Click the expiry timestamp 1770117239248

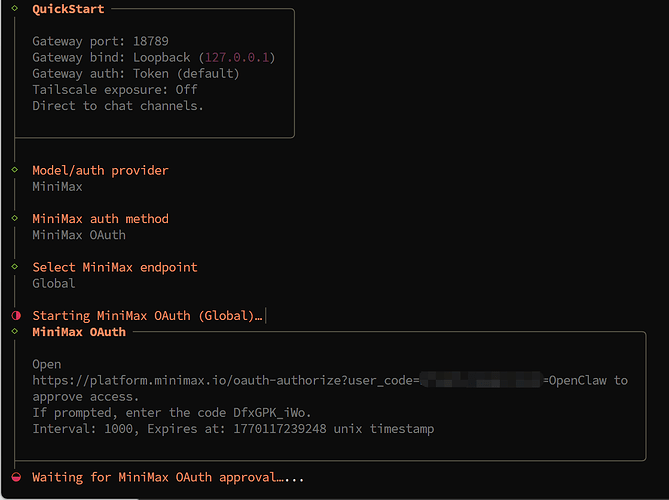[x=280, y=429]
